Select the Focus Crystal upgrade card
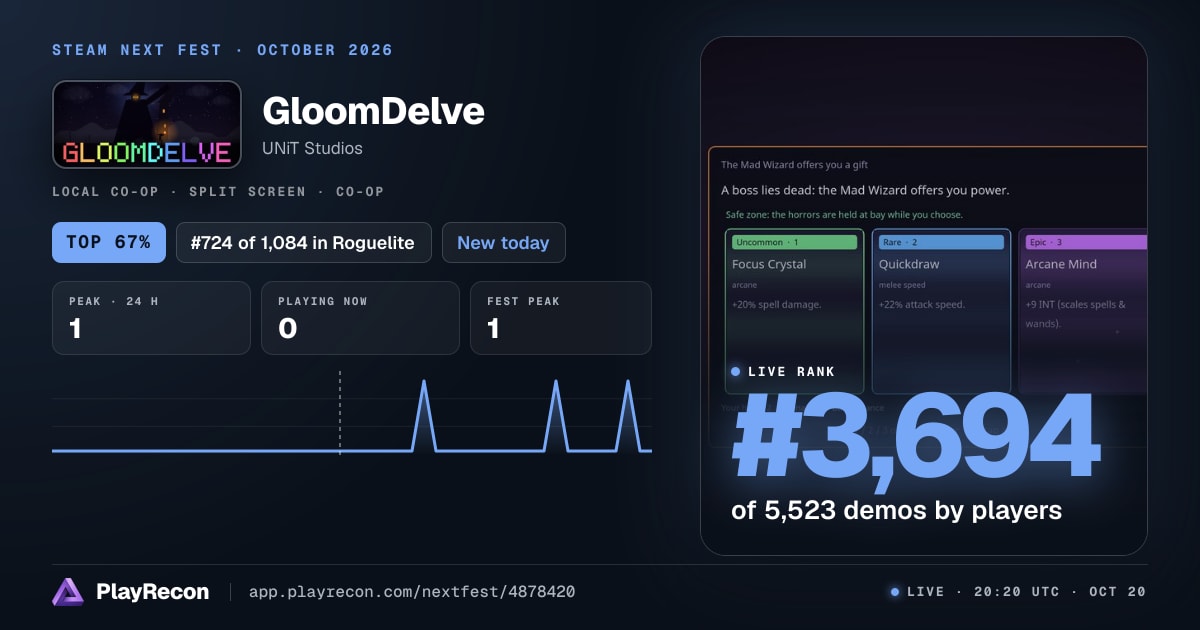 (794, 311)
